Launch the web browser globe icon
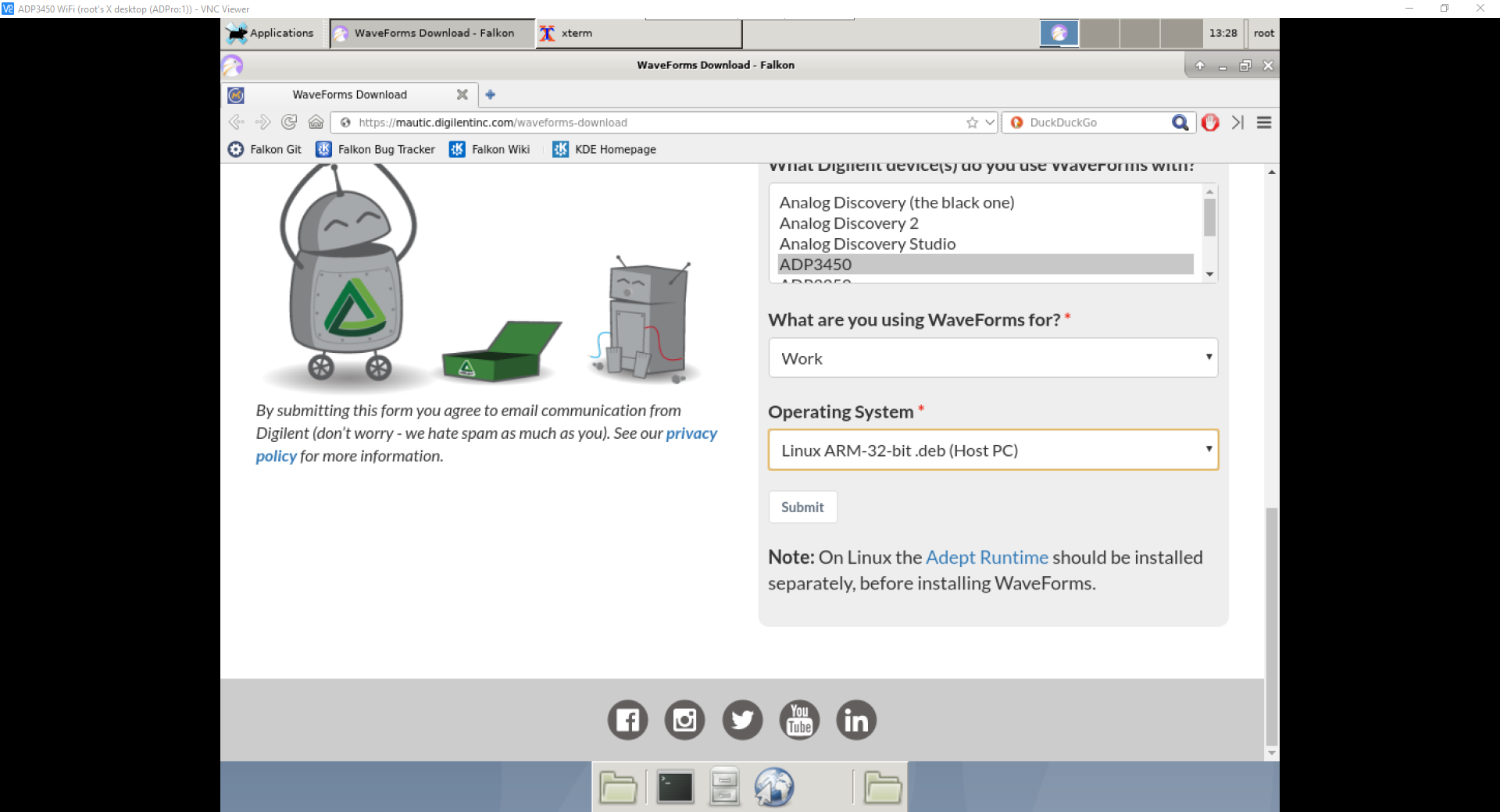This screenshot has height=812, width=1500. click(774, 786)
